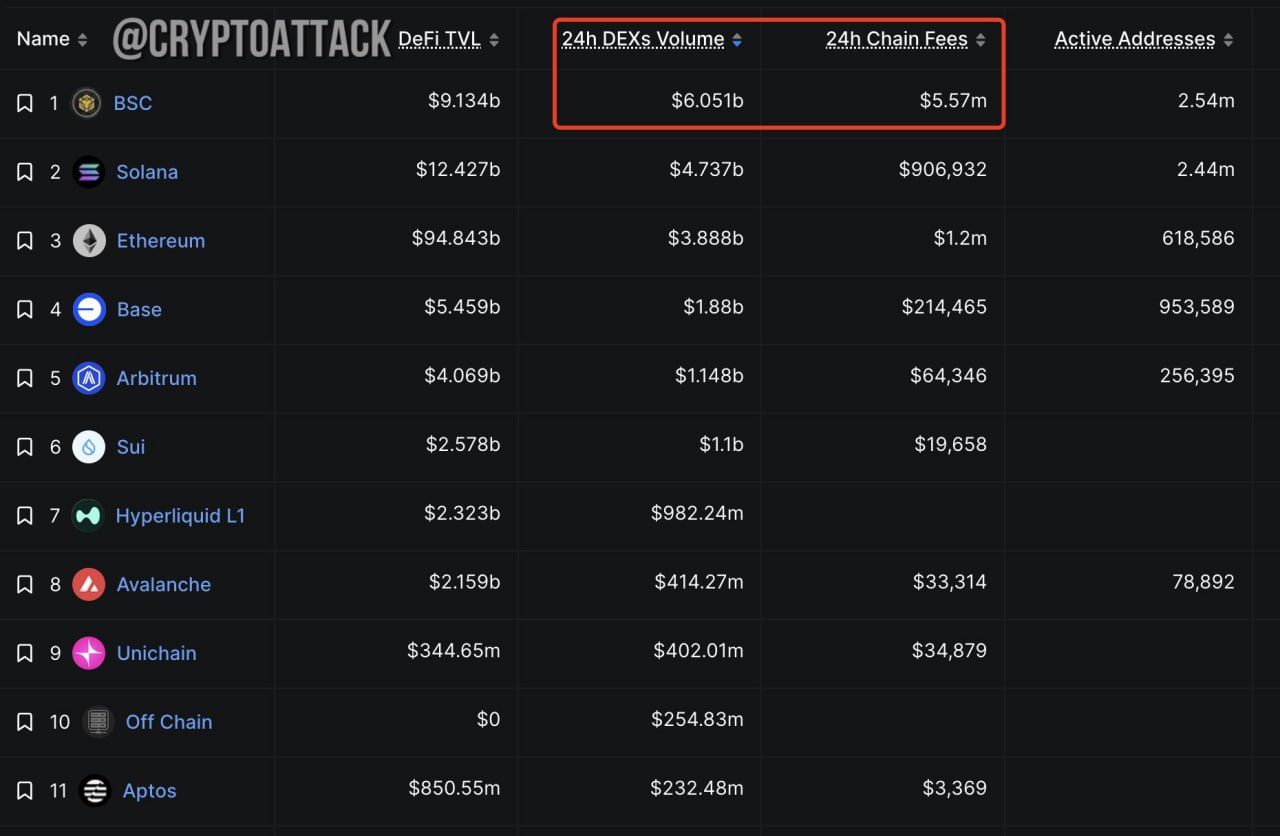Click the Avalanche red logo icon

(x=89, y=584)
